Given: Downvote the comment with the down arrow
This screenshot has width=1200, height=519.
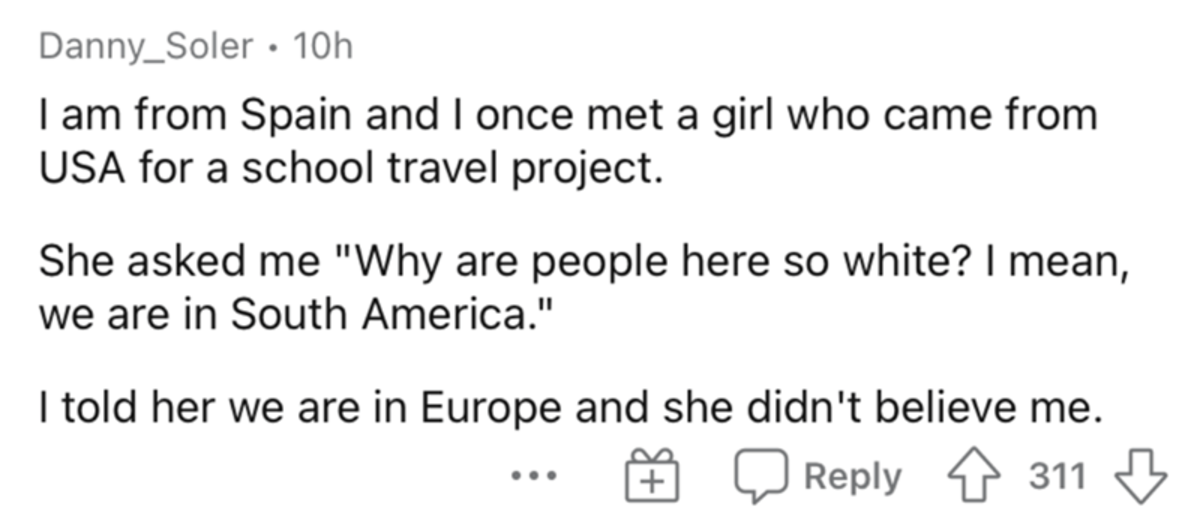Looking at the screenshot, I should (x=1142, y=476).
